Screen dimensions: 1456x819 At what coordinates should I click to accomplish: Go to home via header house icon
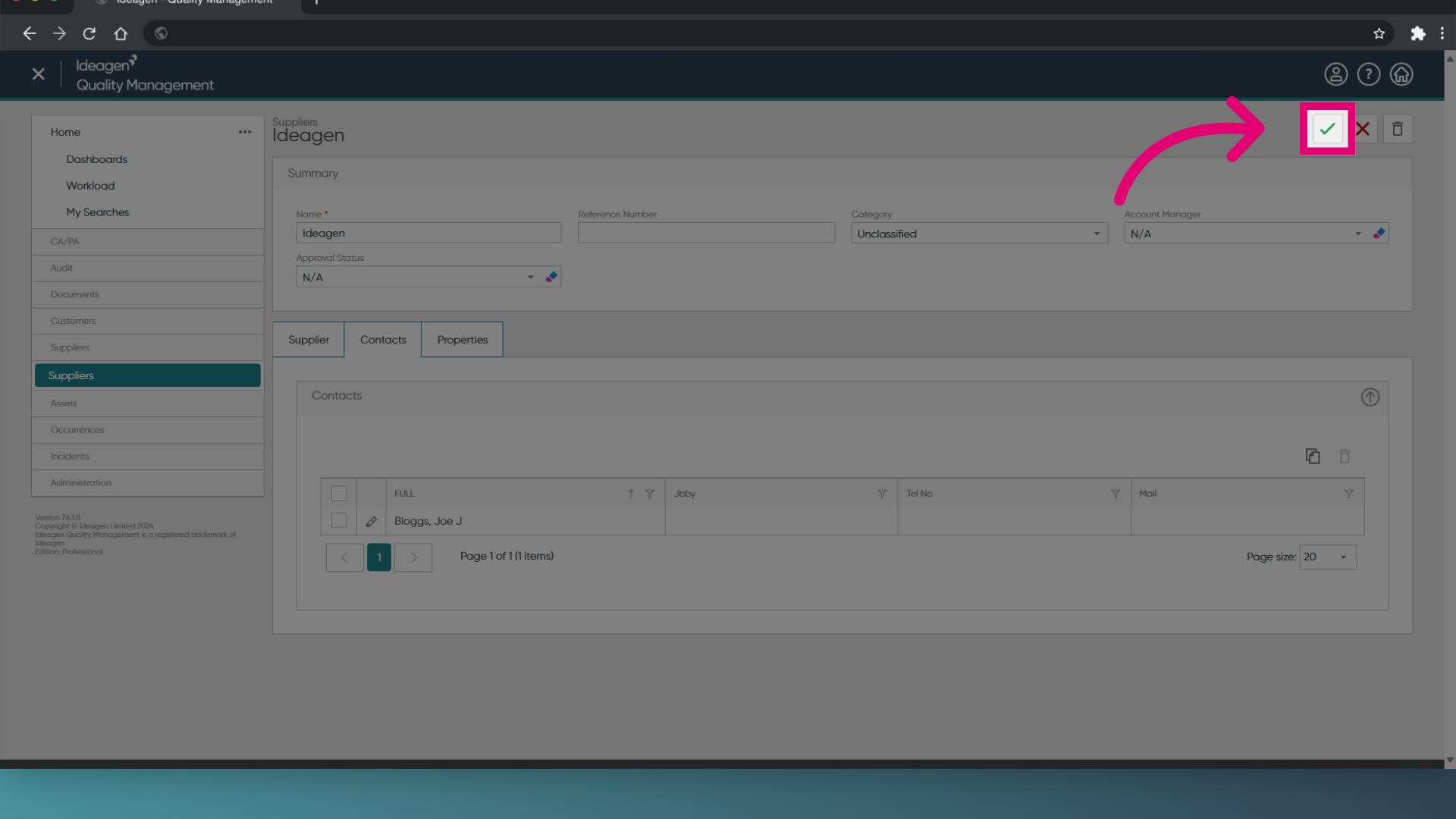pos(1401,74)
